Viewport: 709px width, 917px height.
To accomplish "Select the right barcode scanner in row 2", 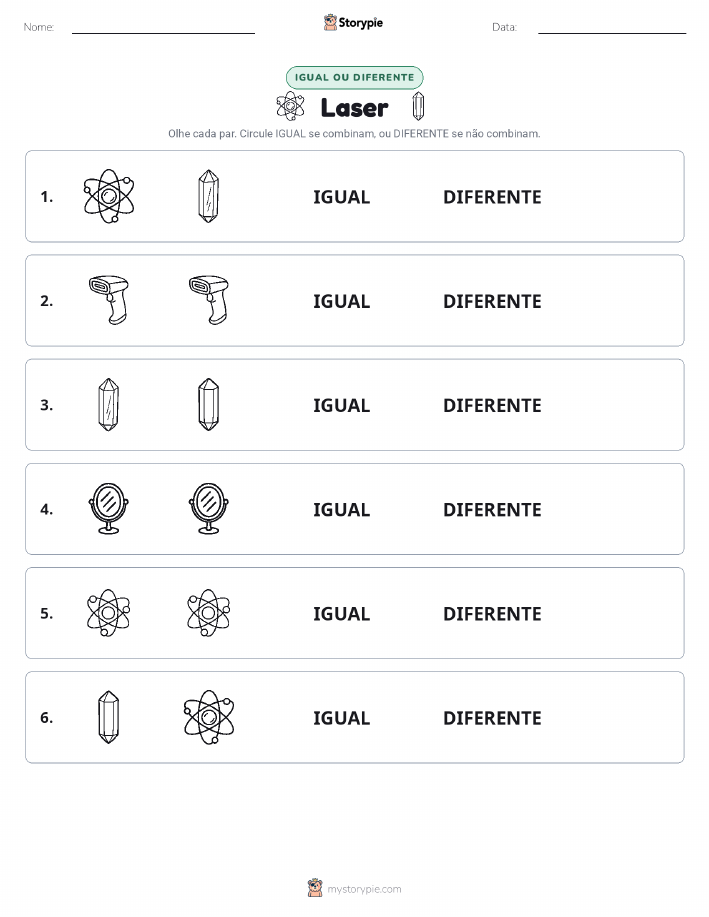I will [x=209, y=300].
